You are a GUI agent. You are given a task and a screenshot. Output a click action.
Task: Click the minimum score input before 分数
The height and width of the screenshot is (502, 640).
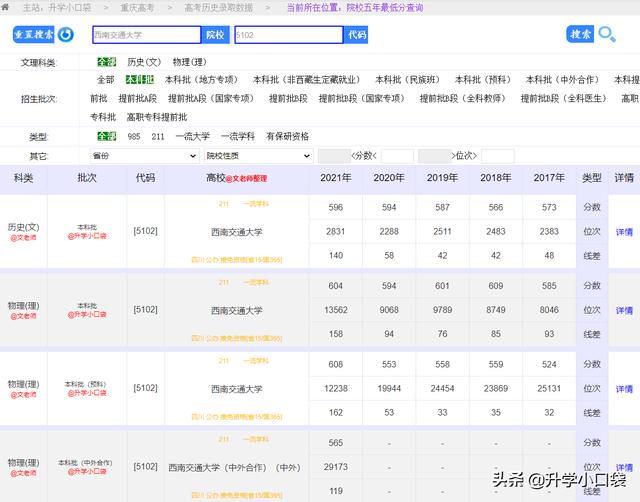tap(334, 156)
